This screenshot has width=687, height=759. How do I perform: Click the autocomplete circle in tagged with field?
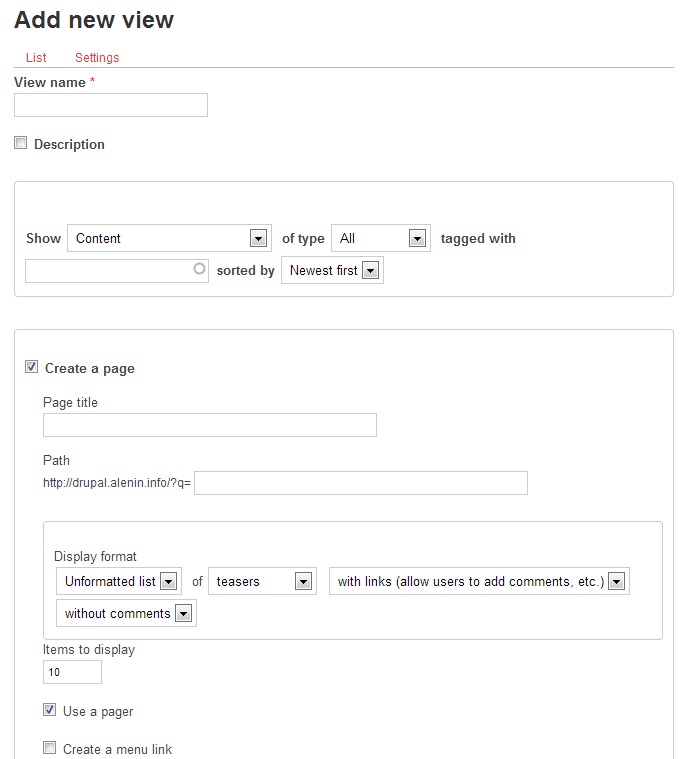(199, 269)
